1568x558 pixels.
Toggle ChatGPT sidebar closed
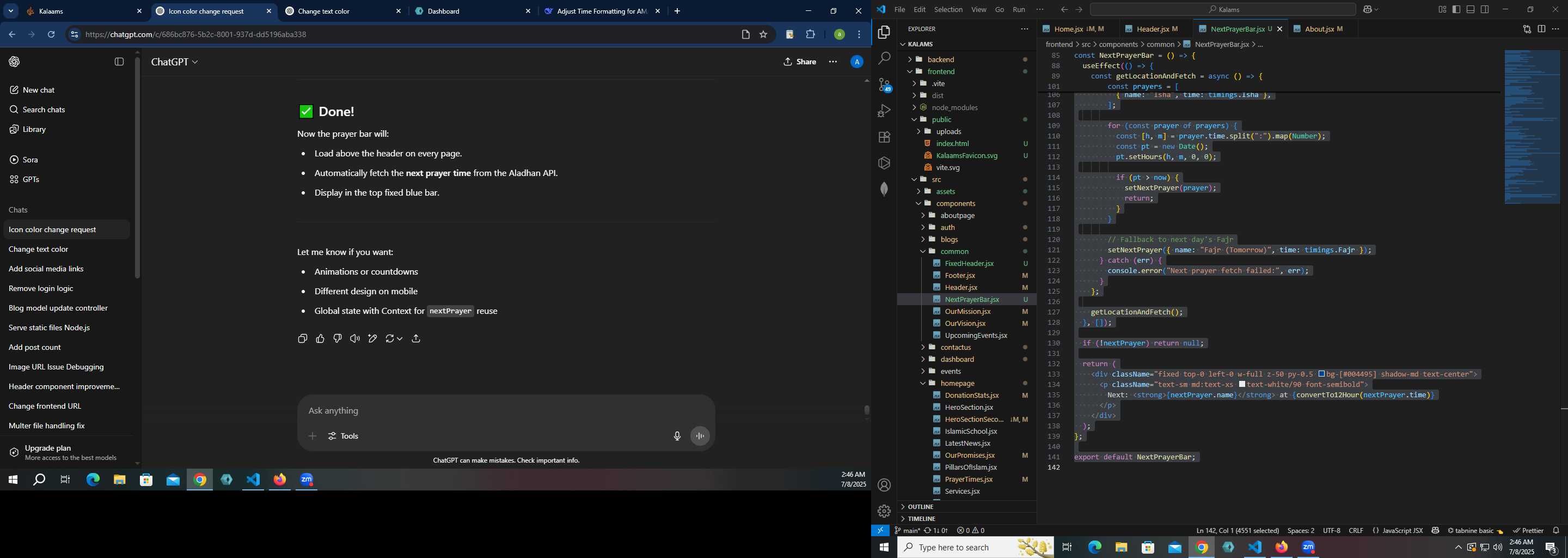119,62
